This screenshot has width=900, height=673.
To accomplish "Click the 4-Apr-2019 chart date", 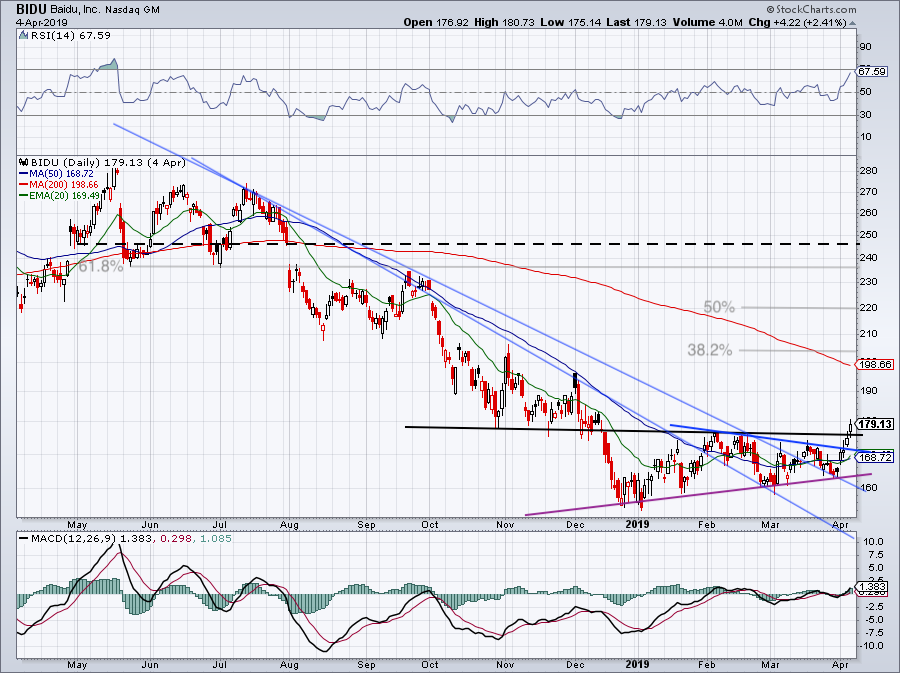I will (x=42, y=23).
